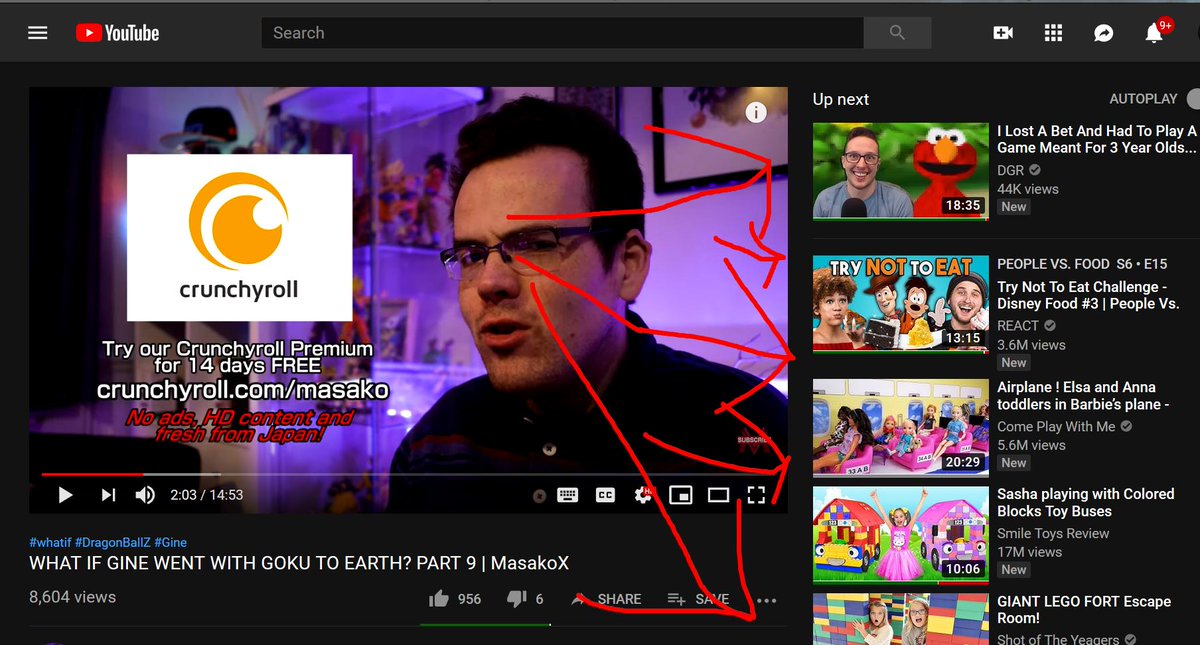Focus the Search input field
This screenshot has height=645, width=1200.
(562, 33)
